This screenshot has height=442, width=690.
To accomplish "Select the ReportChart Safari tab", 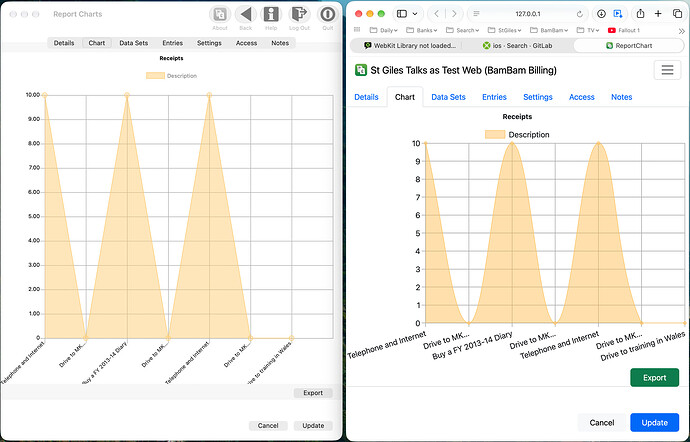I will (x=629, y=45).
